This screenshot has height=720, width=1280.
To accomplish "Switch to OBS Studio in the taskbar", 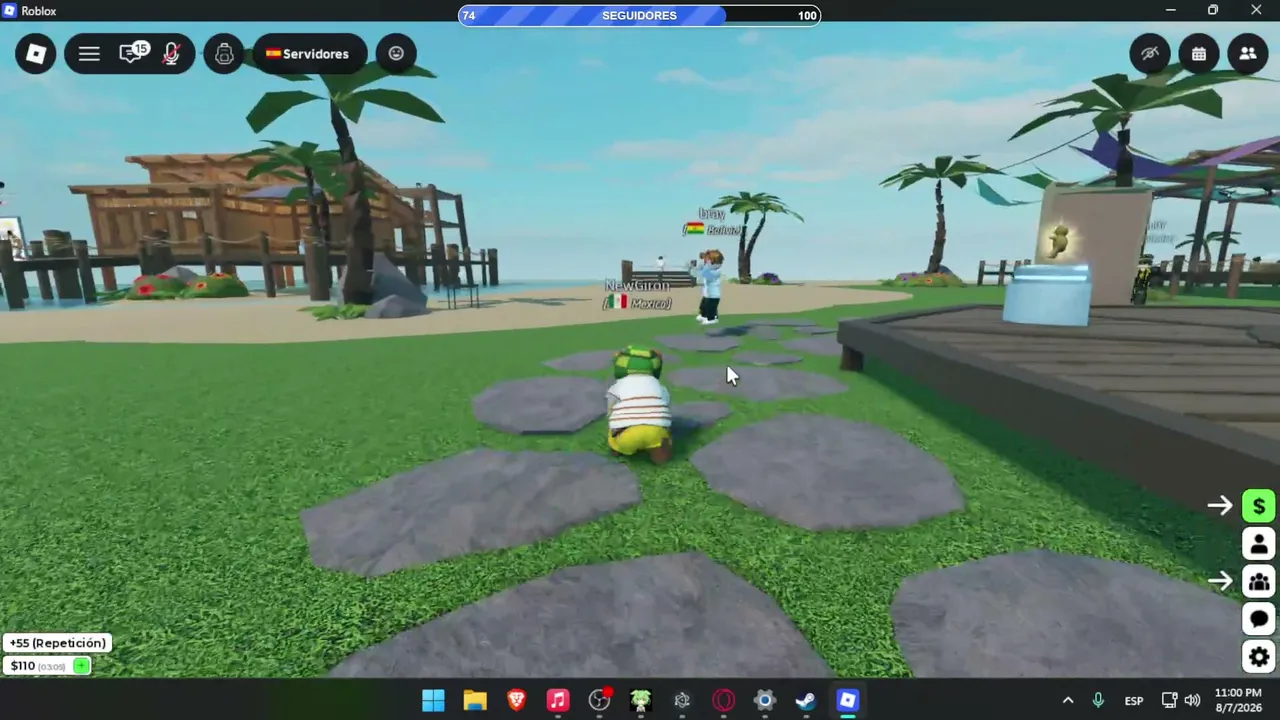I will 599,701.
